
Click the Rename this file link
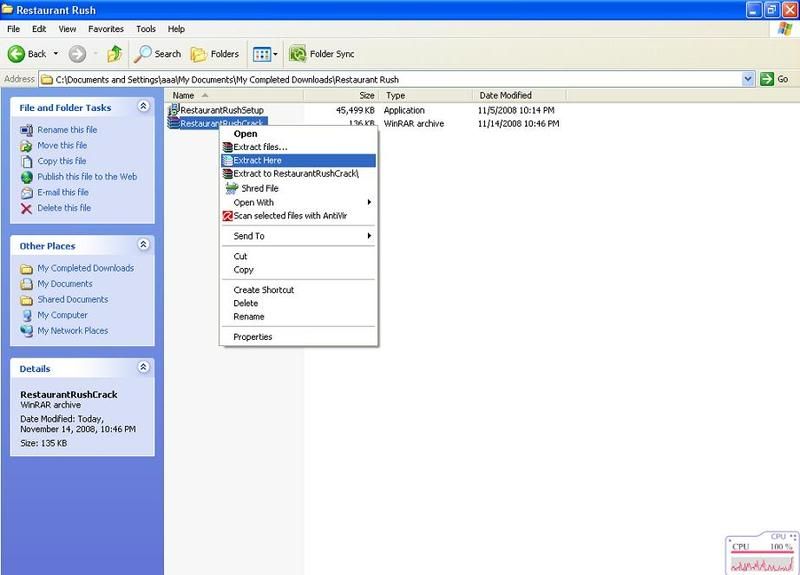coord(67,130)
